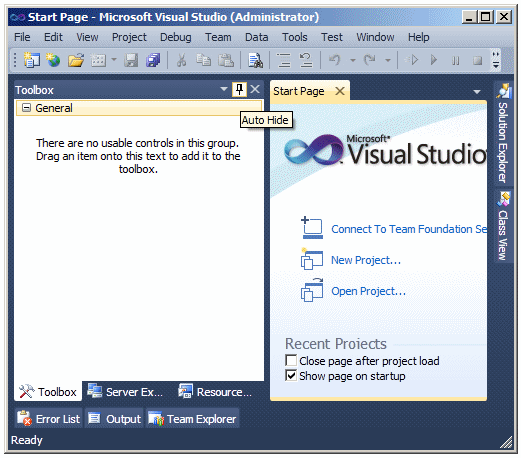The width and height of the screenshot is (521, 458).
Task: Uncheck Show page on startup
Action: [x=291, y=376]
